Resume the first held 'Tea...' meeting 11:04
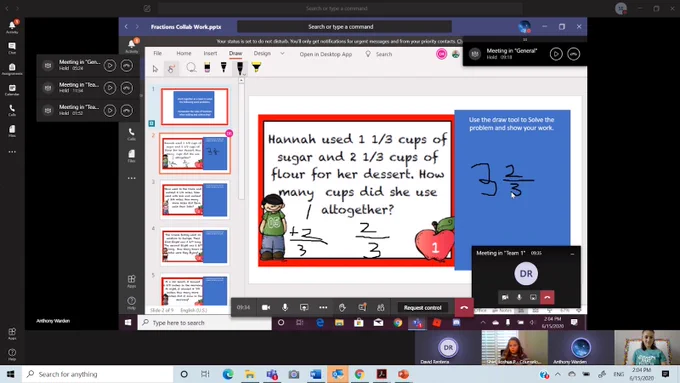Screen dimensions: 680x383 coord(110,88)
